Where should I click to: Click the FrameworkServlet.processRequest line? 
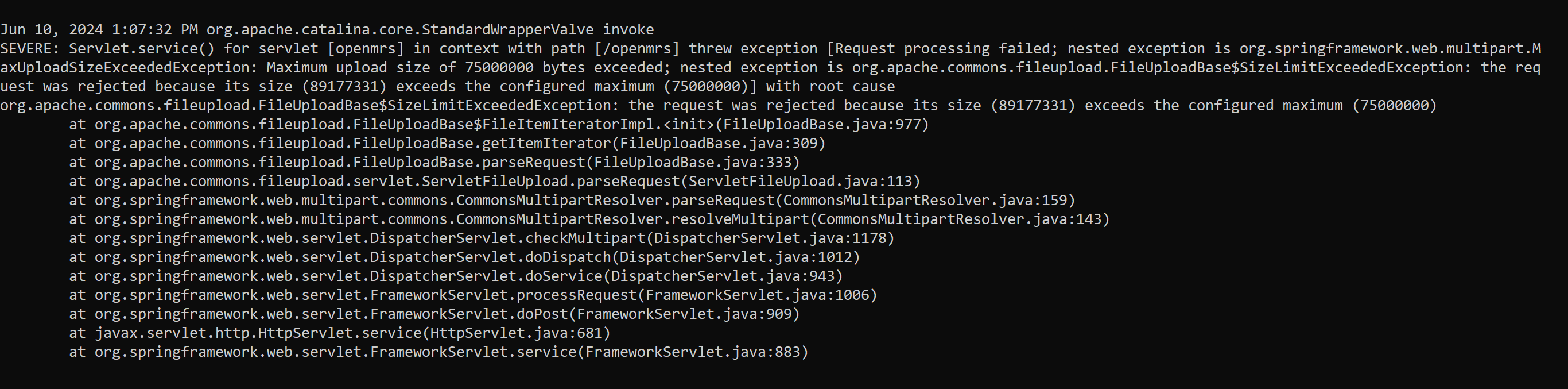[473, 295]
